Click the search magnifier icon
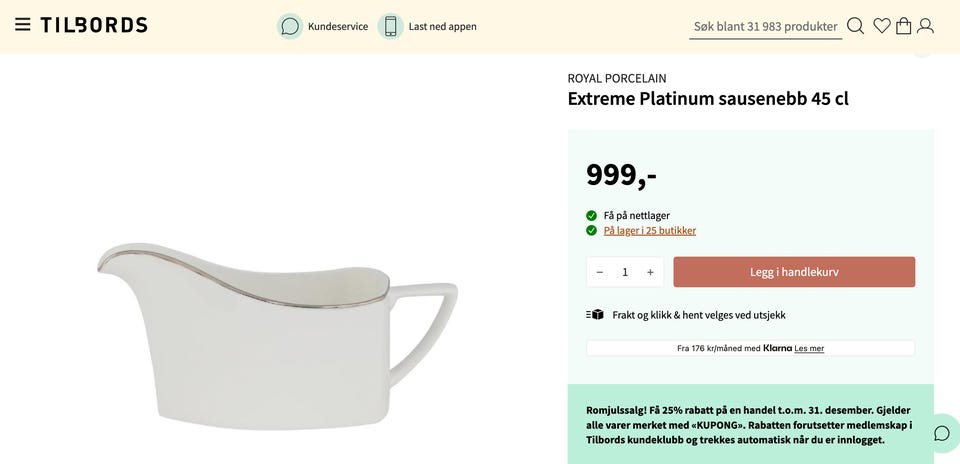 pos(855,26)
